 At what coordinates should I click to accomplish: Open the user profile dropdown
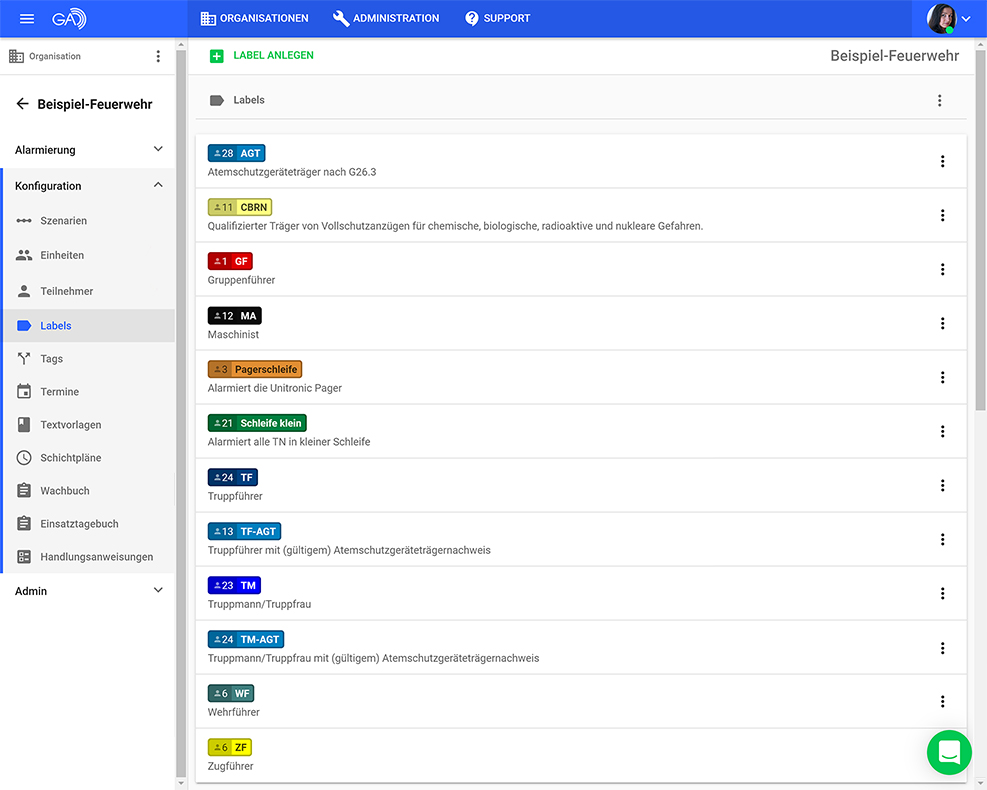point(949,18)
